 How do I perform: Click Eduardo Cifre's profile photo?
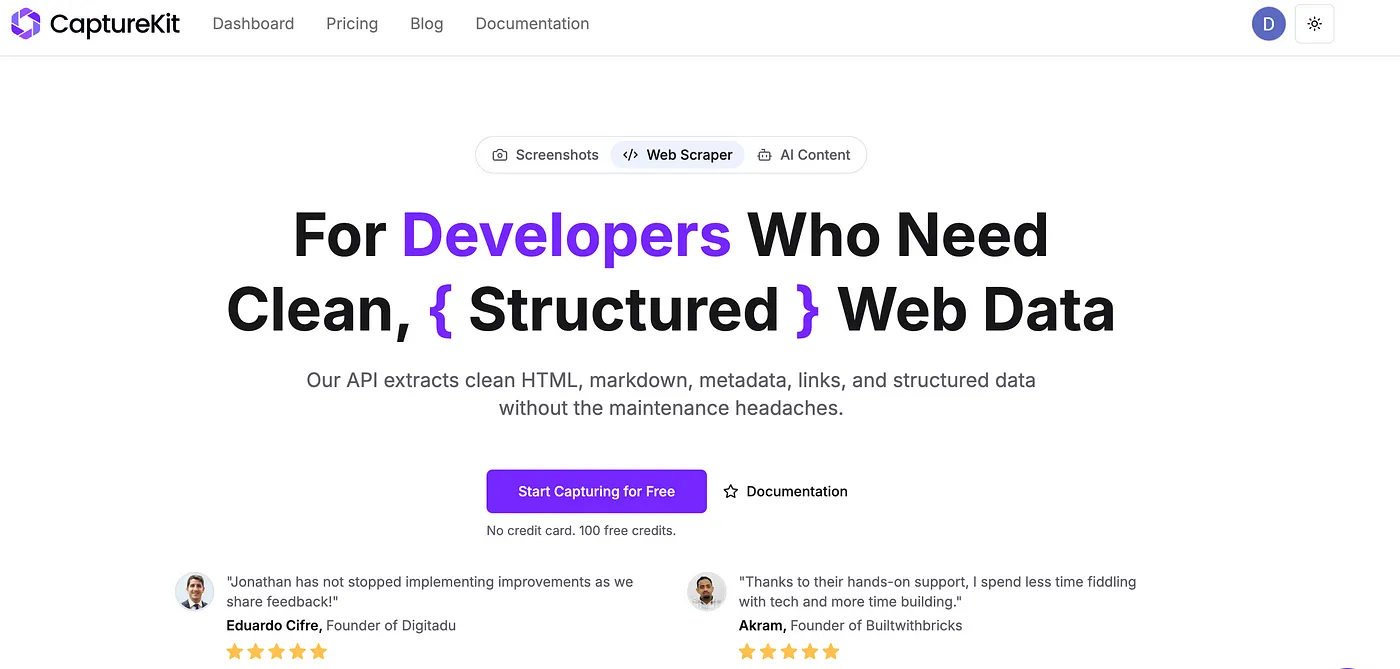(194, 591)
